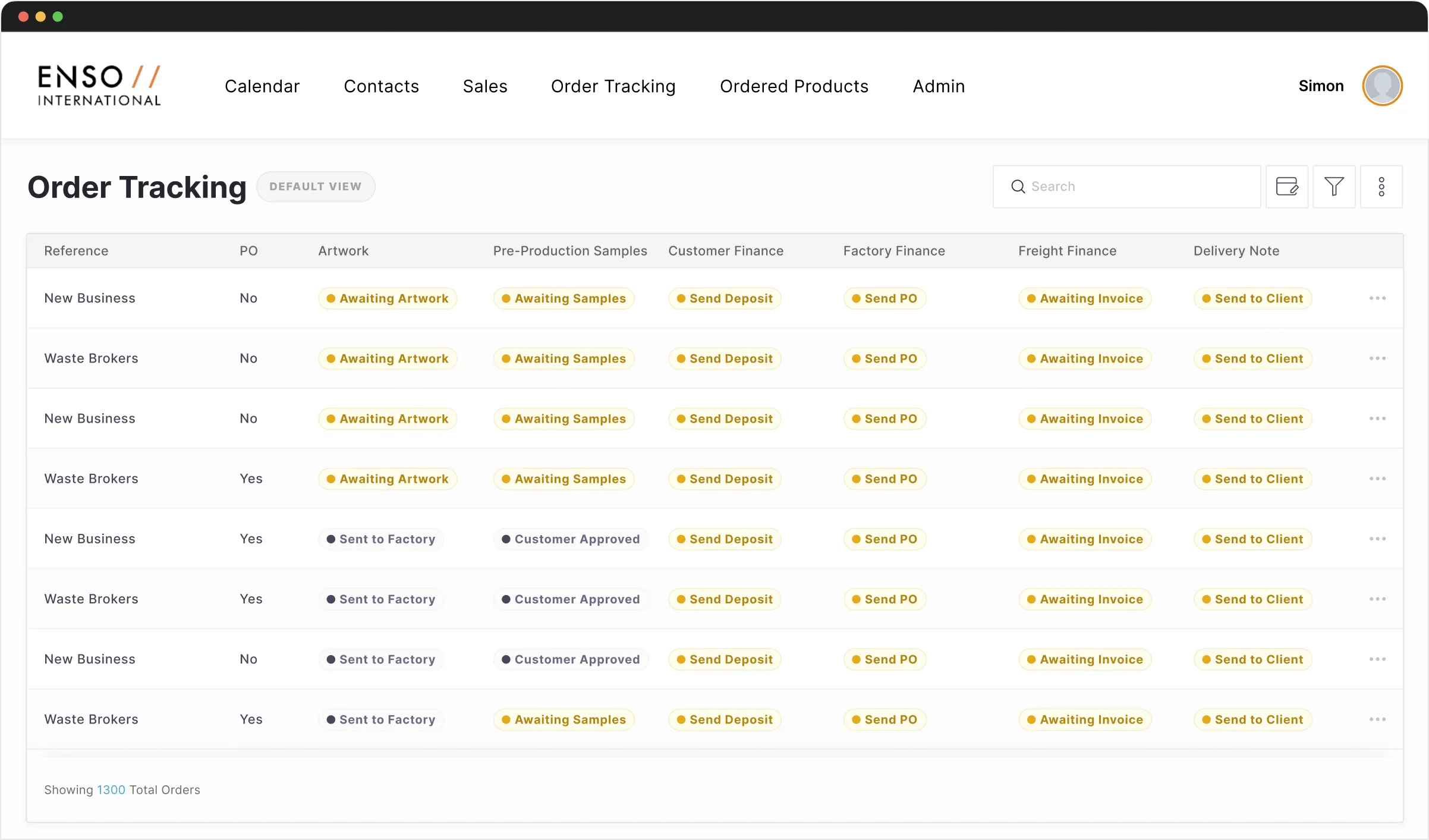
Task: Click the edit view icon beside search
Action: coord(1286,187)
